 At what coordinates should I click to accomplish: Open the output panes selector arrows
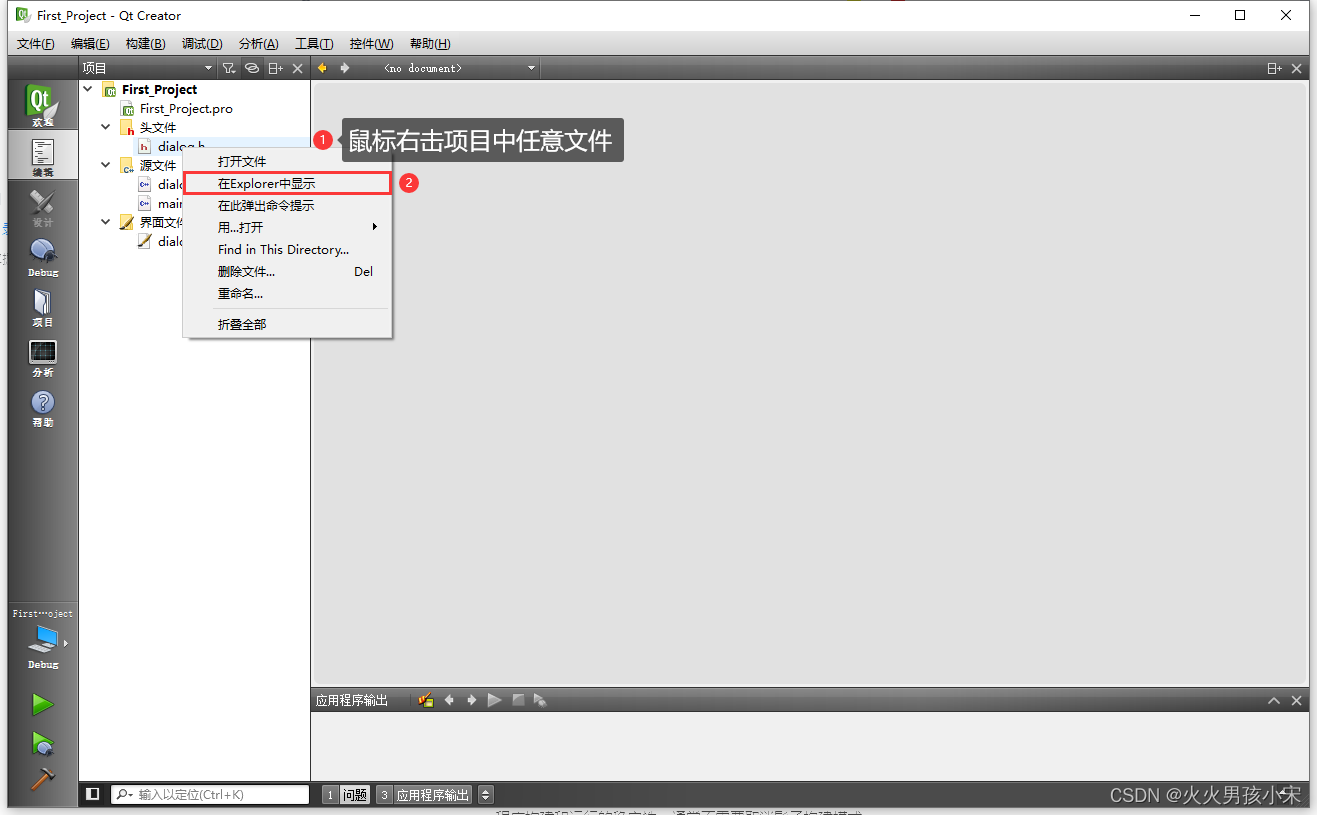point(486,795)
